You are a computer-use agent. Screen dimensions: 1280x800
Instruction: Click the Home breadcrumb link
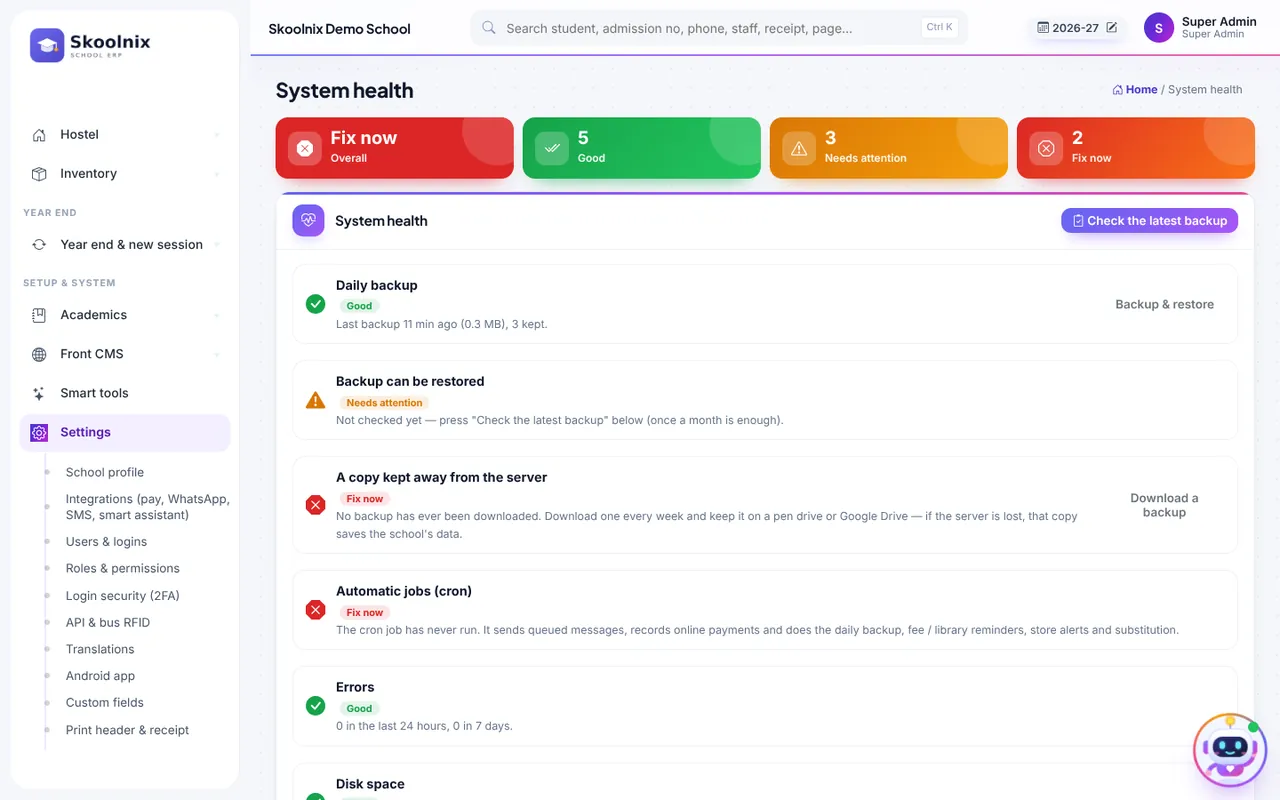tap(1135, 90)
